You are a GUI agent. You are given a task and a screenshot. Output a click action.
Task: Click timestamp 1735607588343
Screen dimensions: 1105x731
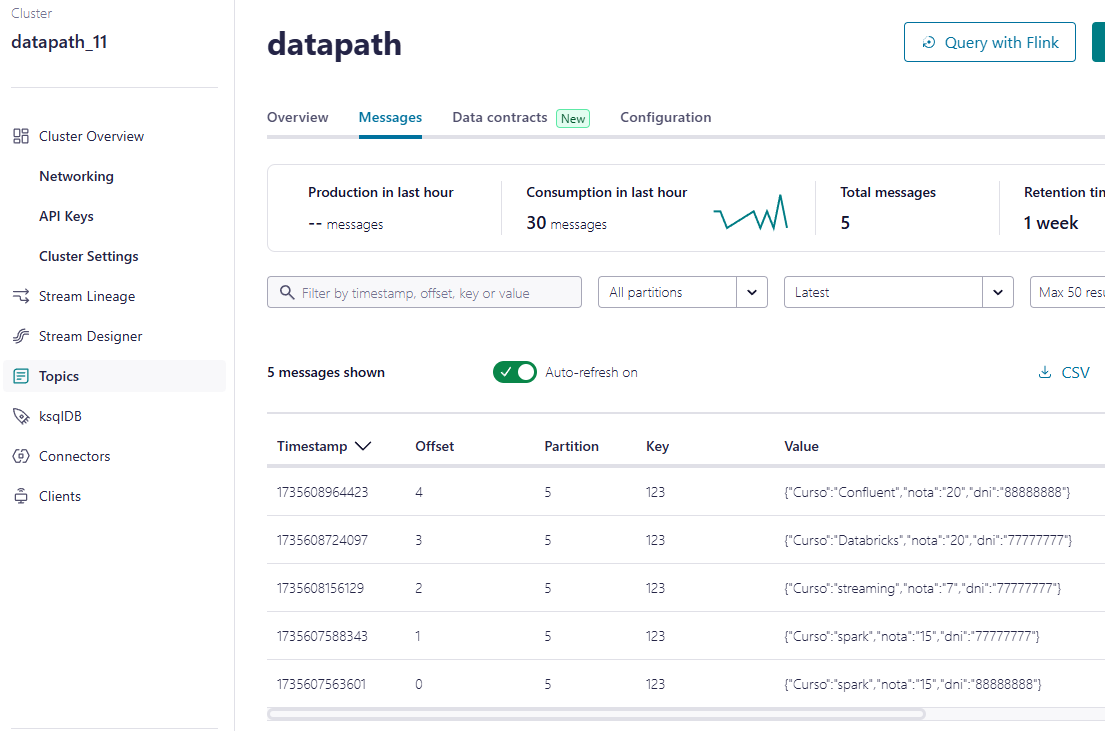click(x=322, y=636)
